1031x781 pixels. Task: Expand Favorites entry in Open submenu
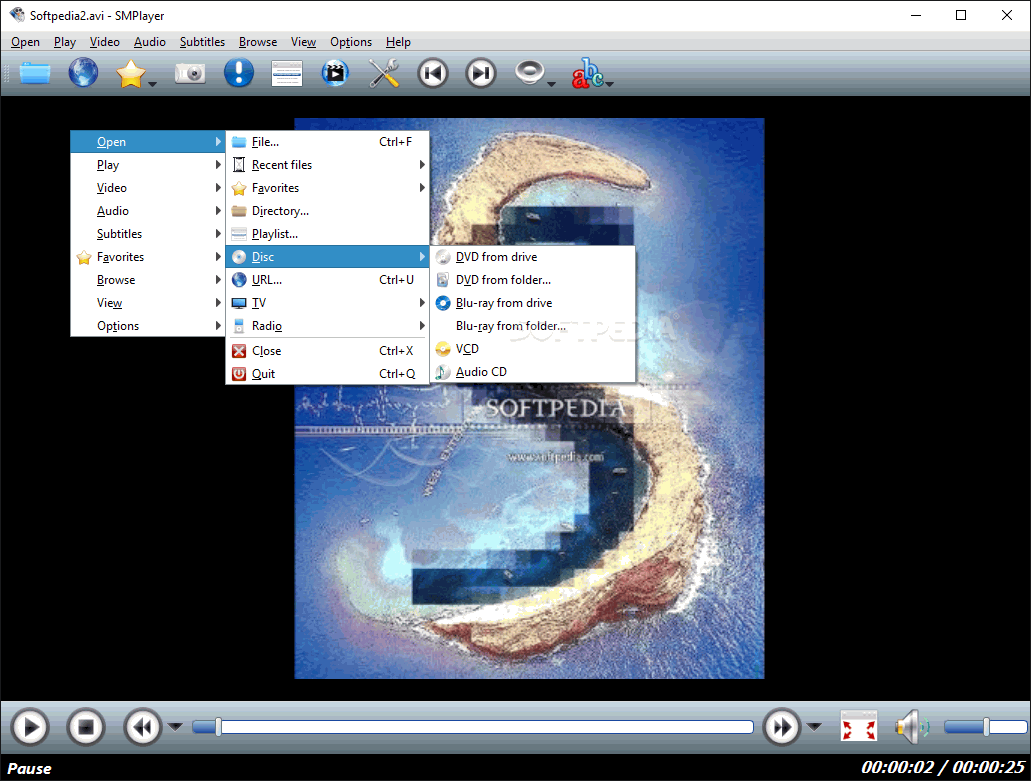327,188
